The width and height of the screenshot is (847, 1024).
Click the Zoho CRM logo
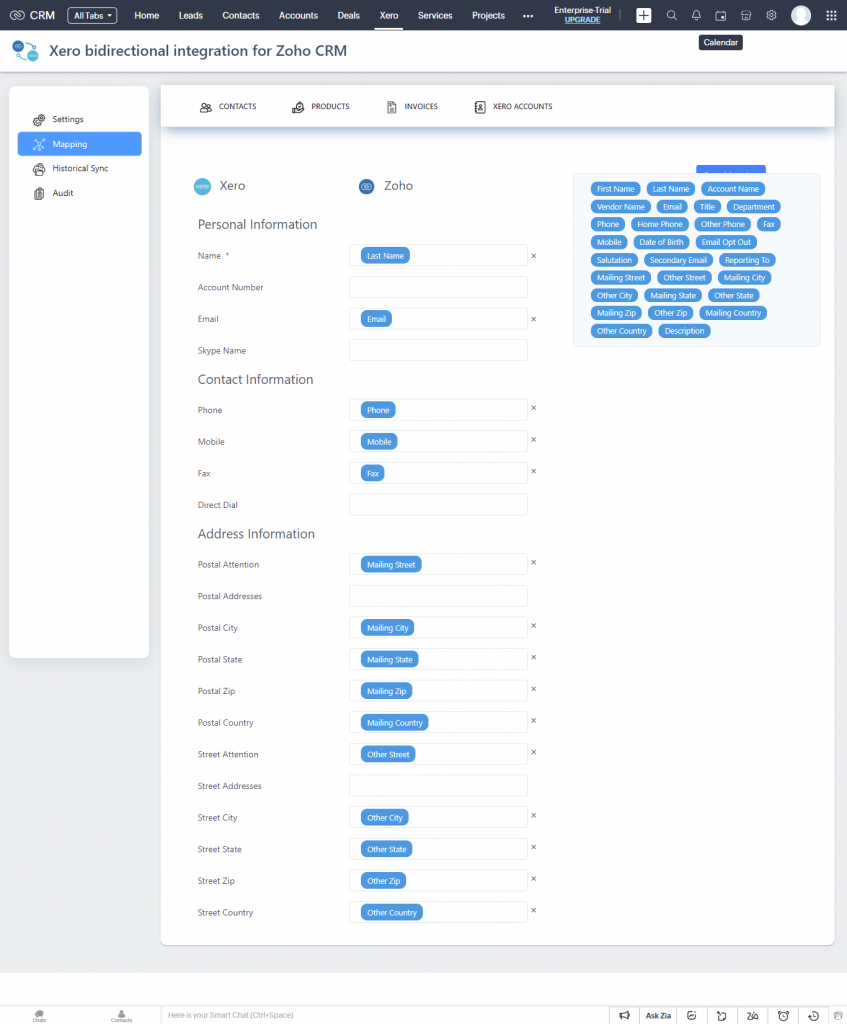[x=32, y=15]
